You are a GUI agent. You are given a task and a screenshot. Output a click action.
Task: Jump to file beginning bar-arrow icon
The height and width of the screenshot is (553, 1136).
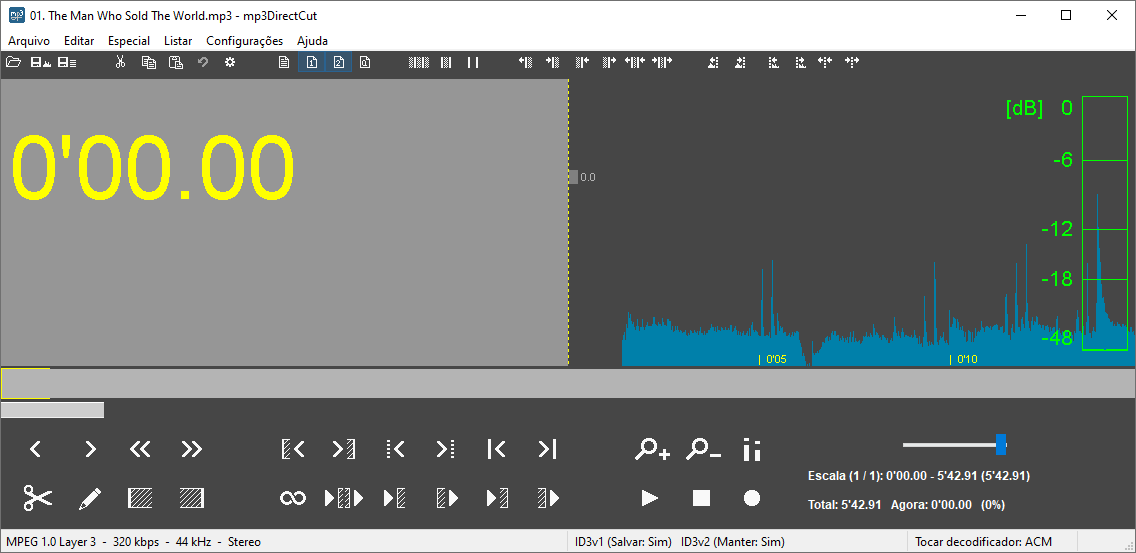(496, 449)
